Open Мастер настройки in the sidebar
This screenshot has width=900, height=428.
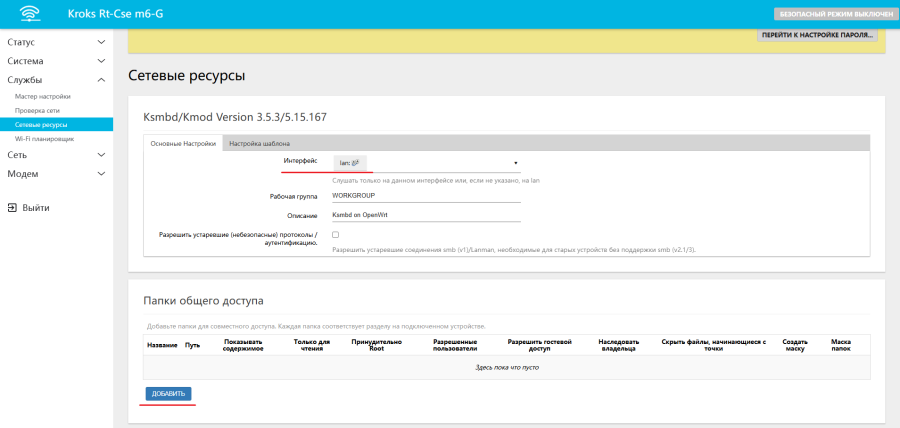pyautogui.click(x=42, y=96)
